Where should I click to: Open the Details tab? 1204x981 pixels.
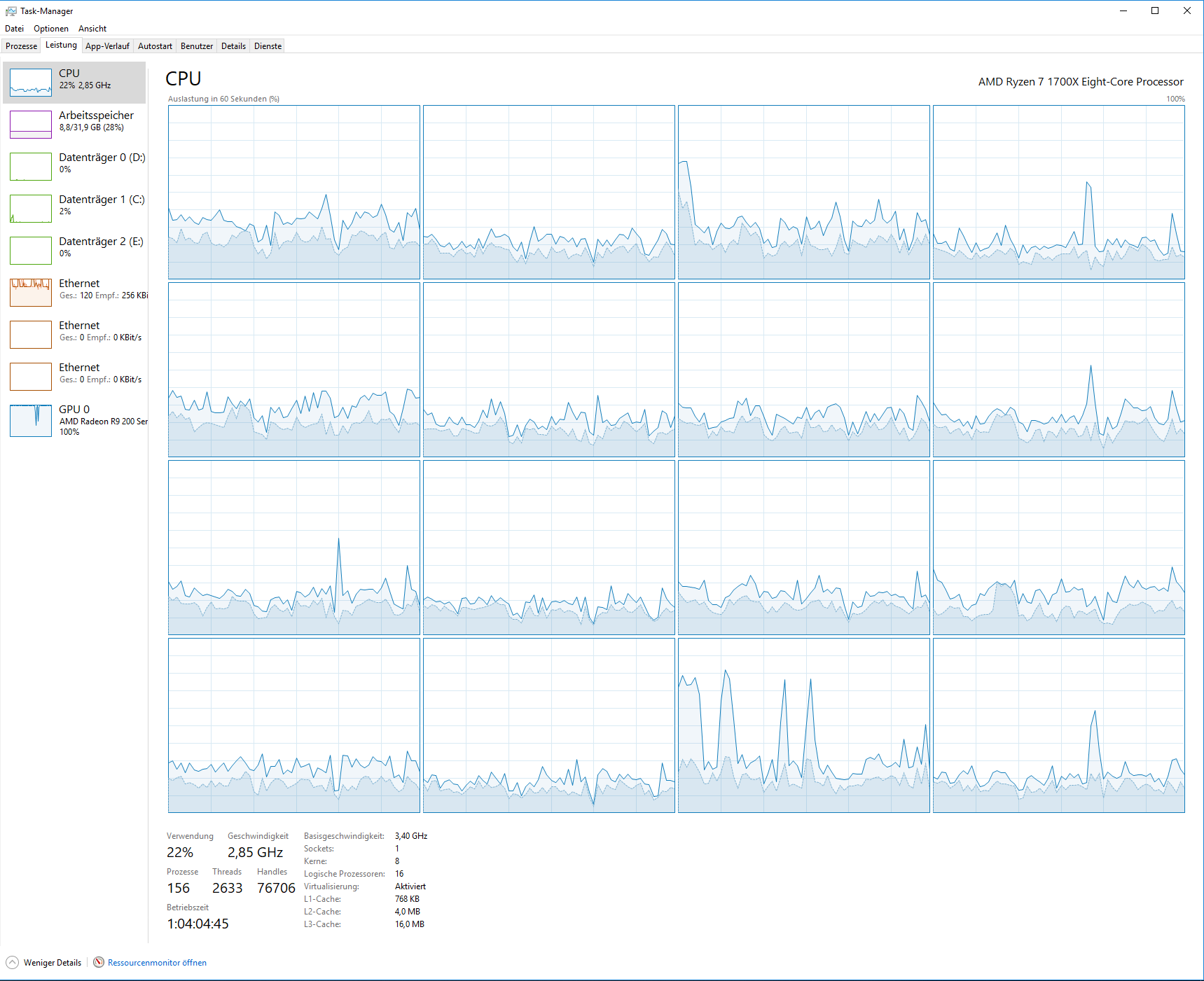click(233, 46)
